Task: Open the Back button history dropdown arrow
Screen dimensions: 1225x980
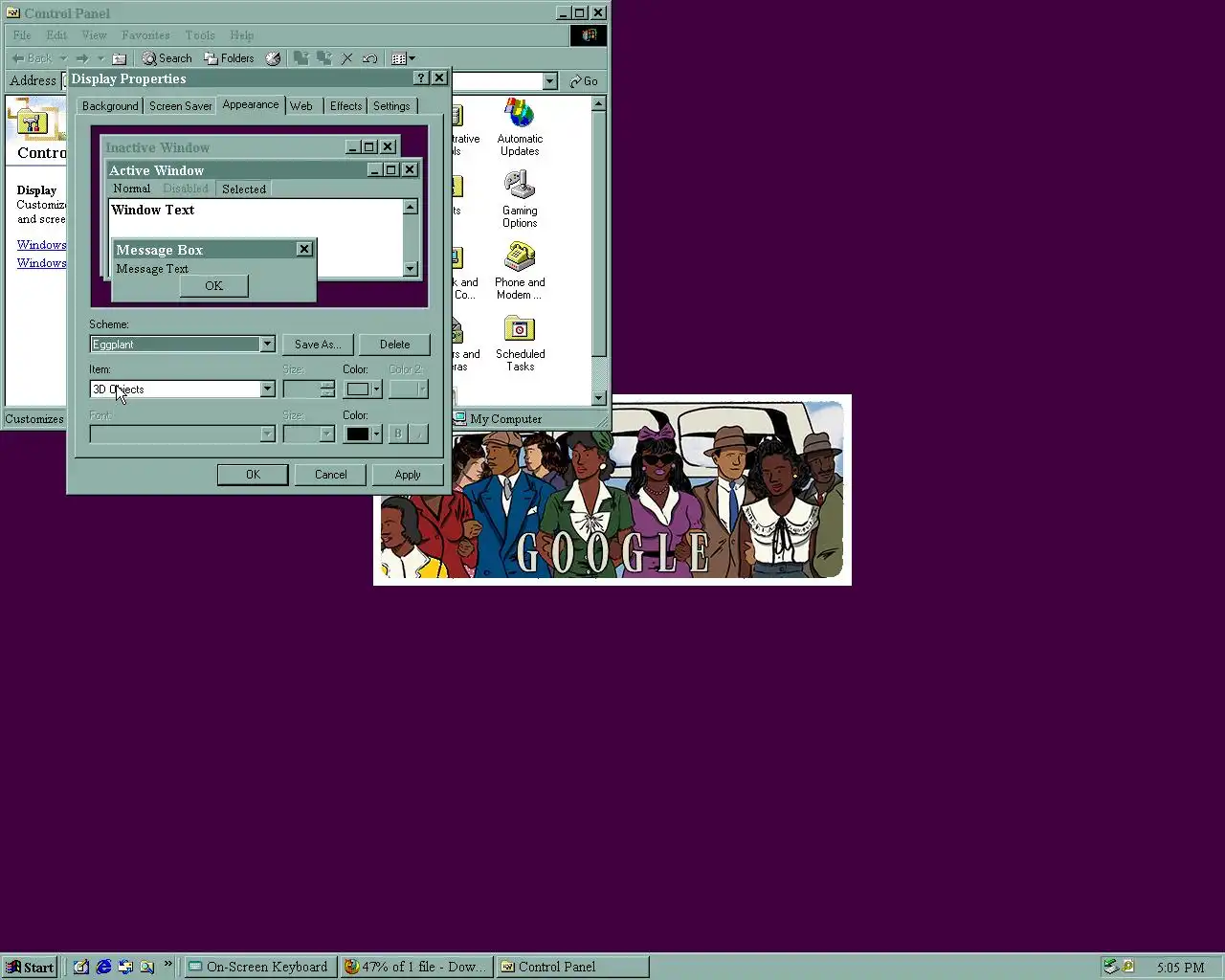Action: pyautogui.click(x=63, y=58)
